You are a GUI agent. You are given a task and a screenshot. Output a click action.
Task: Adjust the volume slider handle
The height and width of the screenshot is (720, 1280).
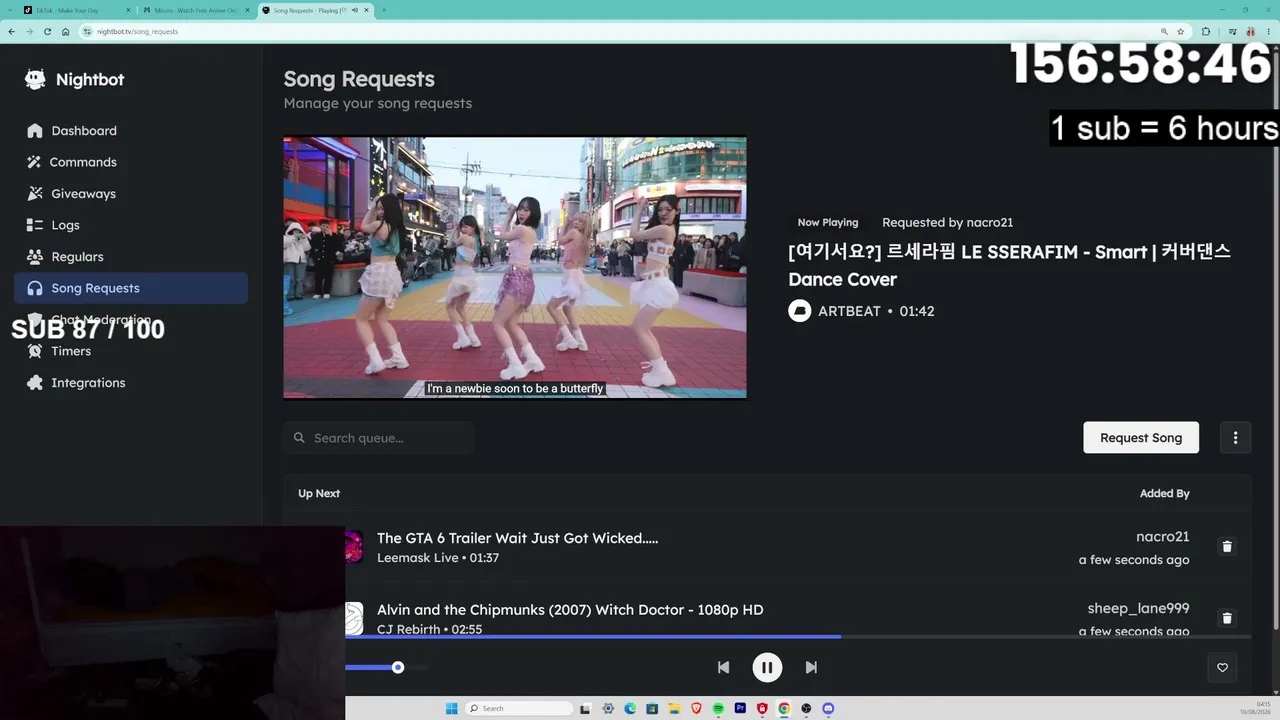[x=398, y=667]
